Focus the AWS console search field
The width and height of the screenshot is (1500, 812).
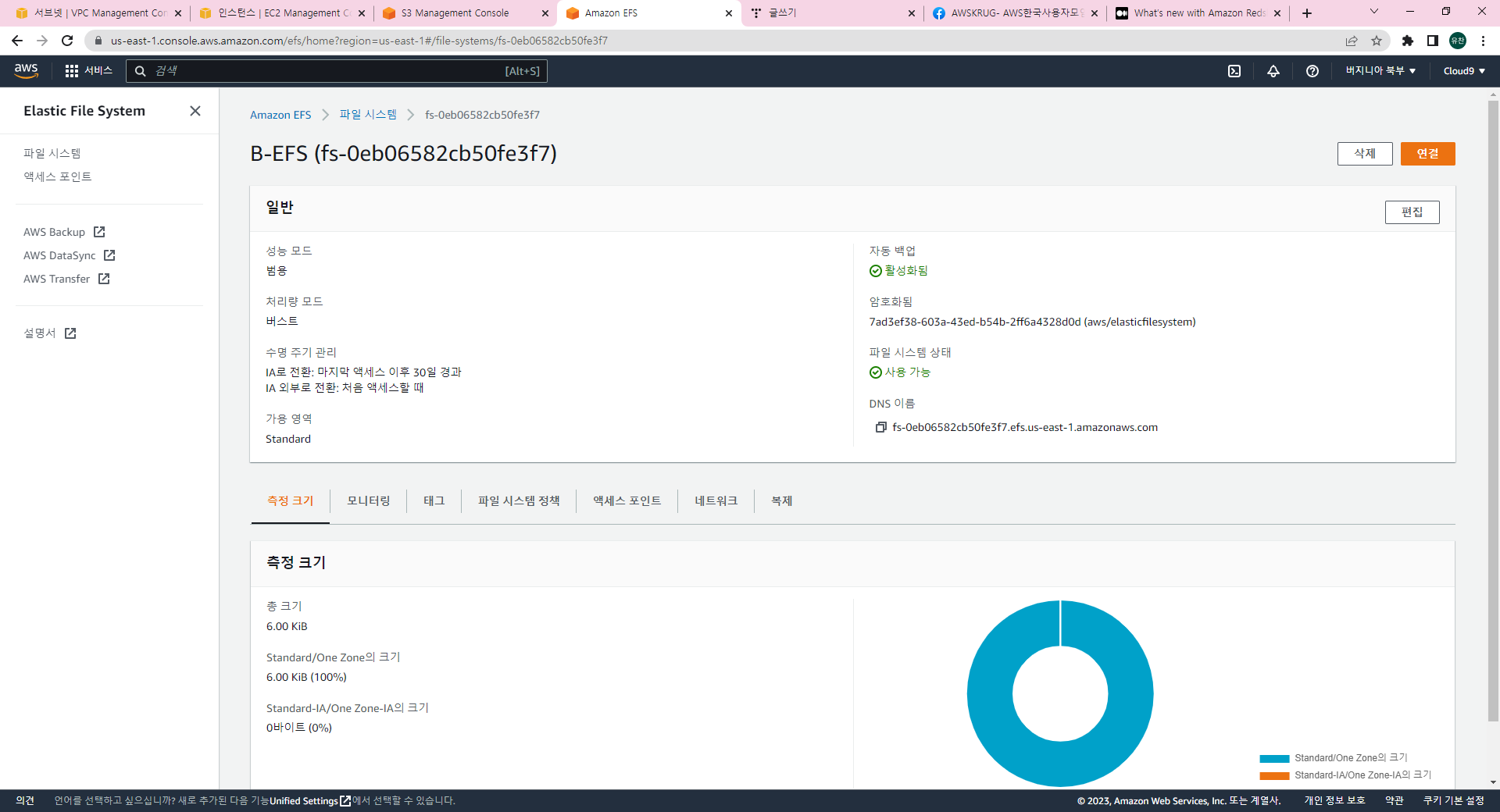point(337,71)
